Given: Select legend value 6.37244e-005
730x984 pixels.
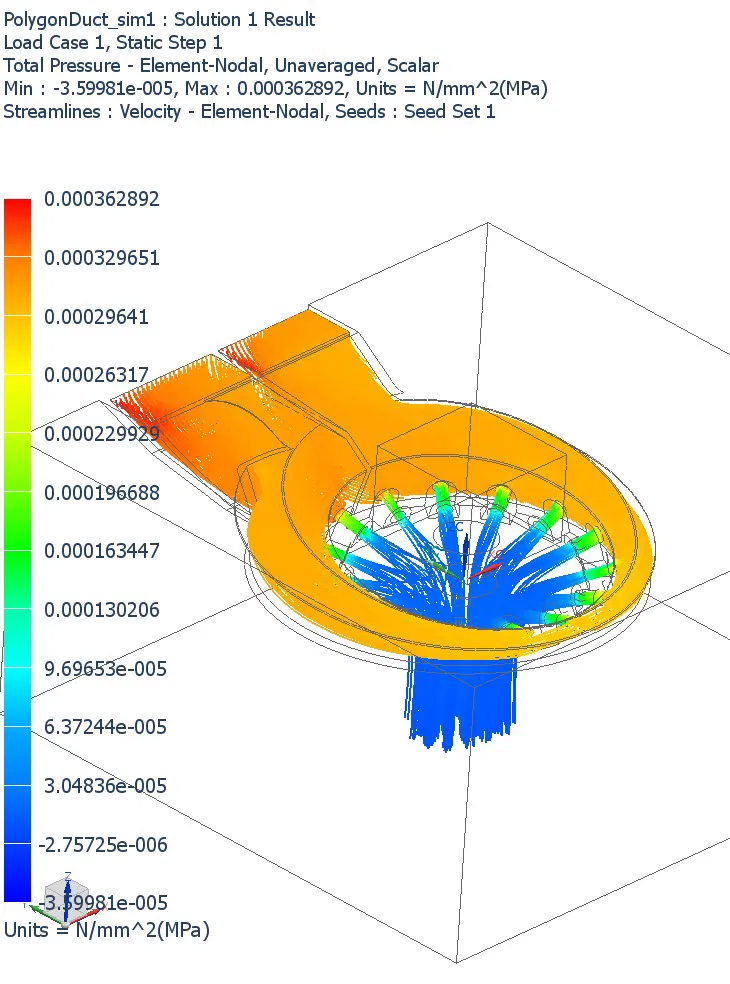Looking at the screenshot, I should (105, 727).
